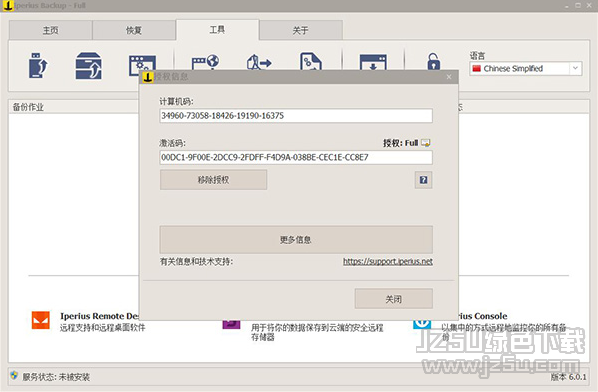Click the 移除授权 button
The width and height of the screenshot is (598, 392).
click(x=214, y=180)
